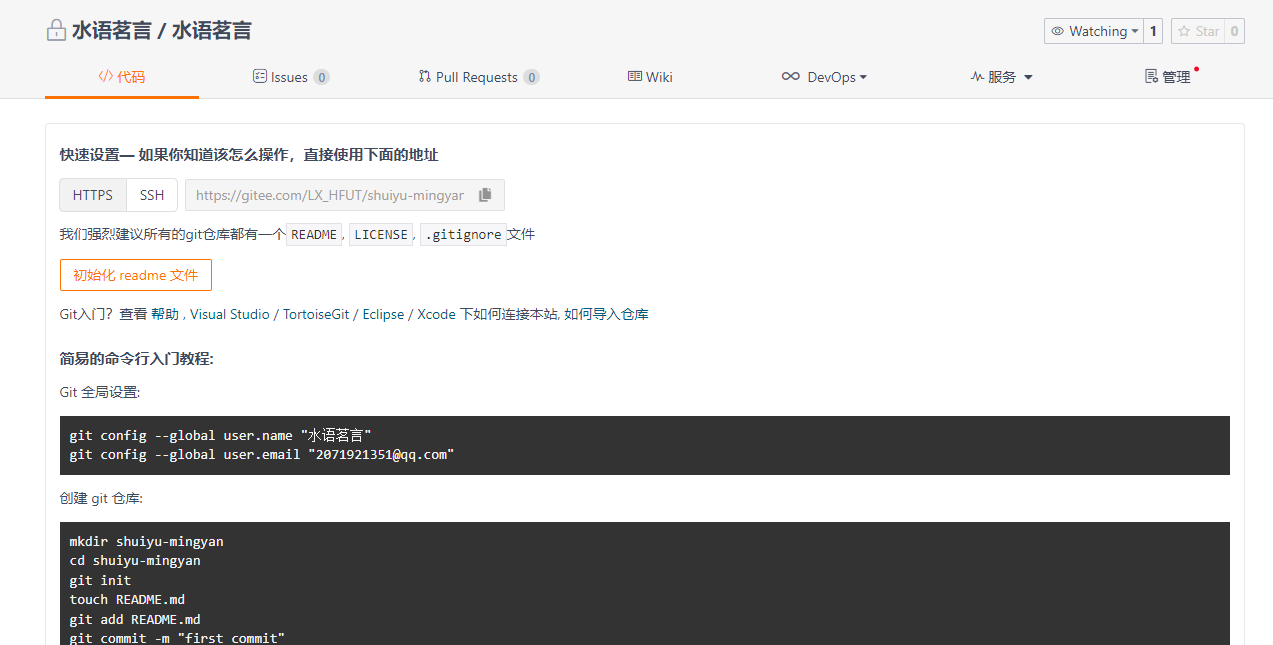Click the 管理 settings document icon
The width and height of the screenshot is (1273, 645).
1151,76
